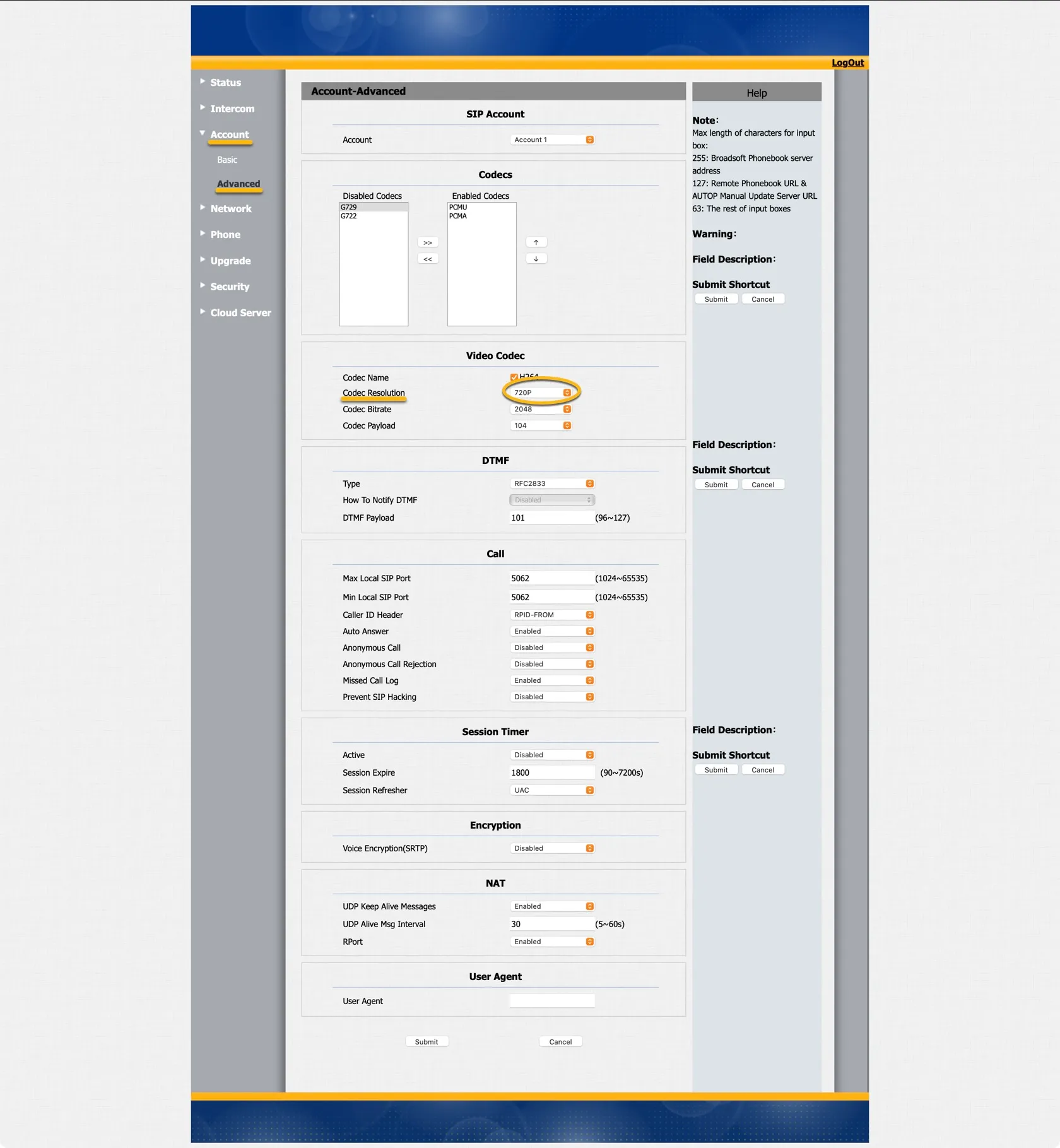Open the Missed Call Log dropdown
The height and width of the screenshot is (1148, 1060).
point(552,680)
